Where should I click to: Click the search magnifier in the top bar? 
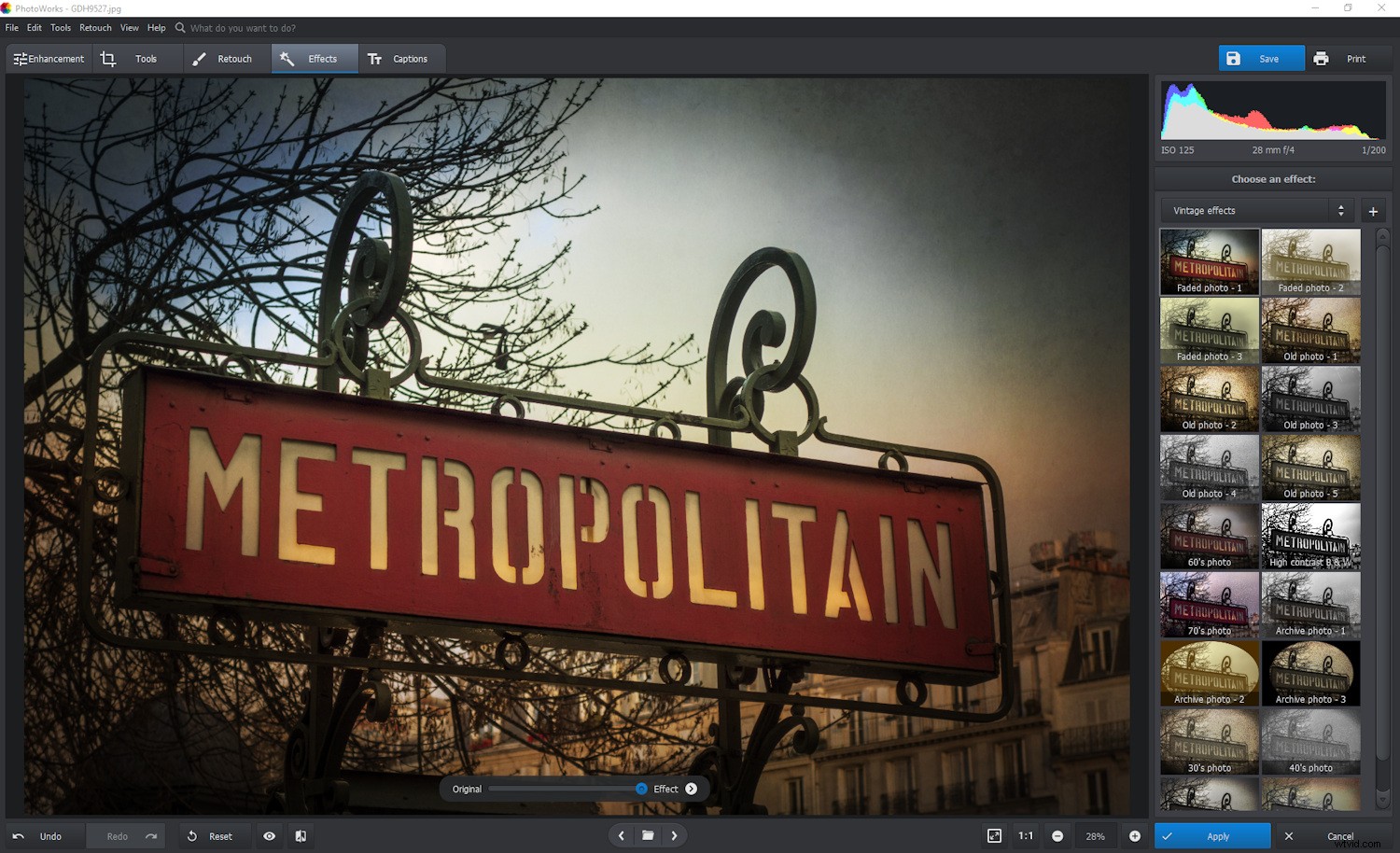point(178,27)
